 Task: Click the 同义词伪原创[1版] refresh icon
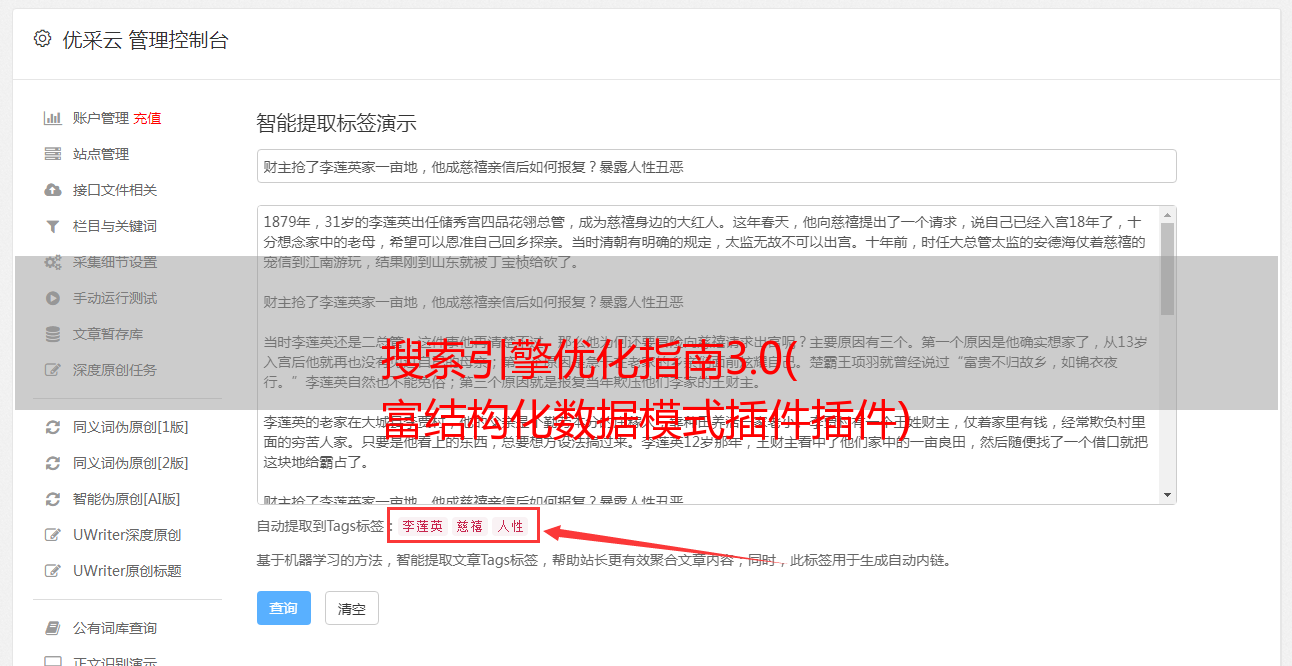tap(53, 427)
